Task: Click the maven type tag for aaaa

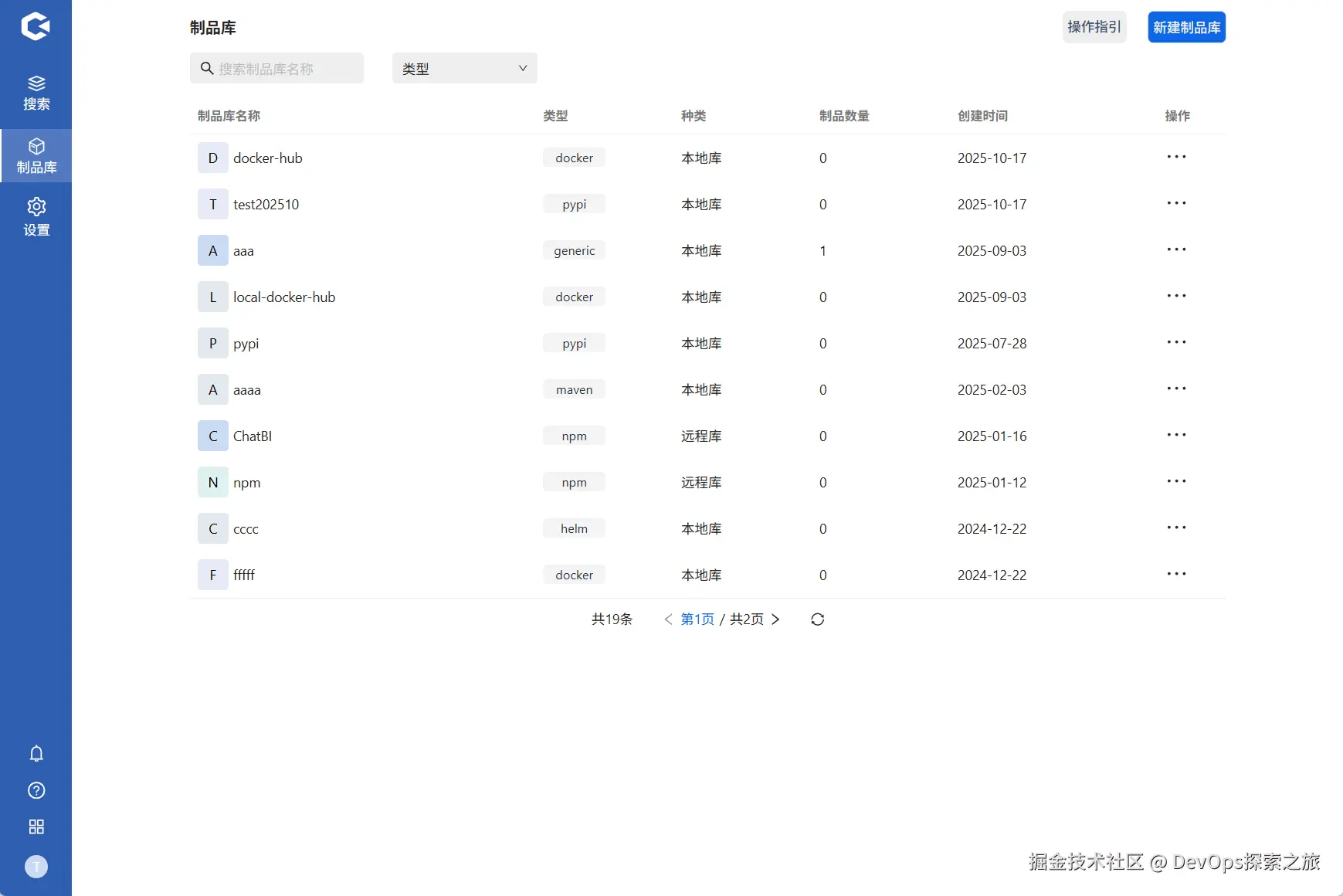Action: [x=574, y=389]
